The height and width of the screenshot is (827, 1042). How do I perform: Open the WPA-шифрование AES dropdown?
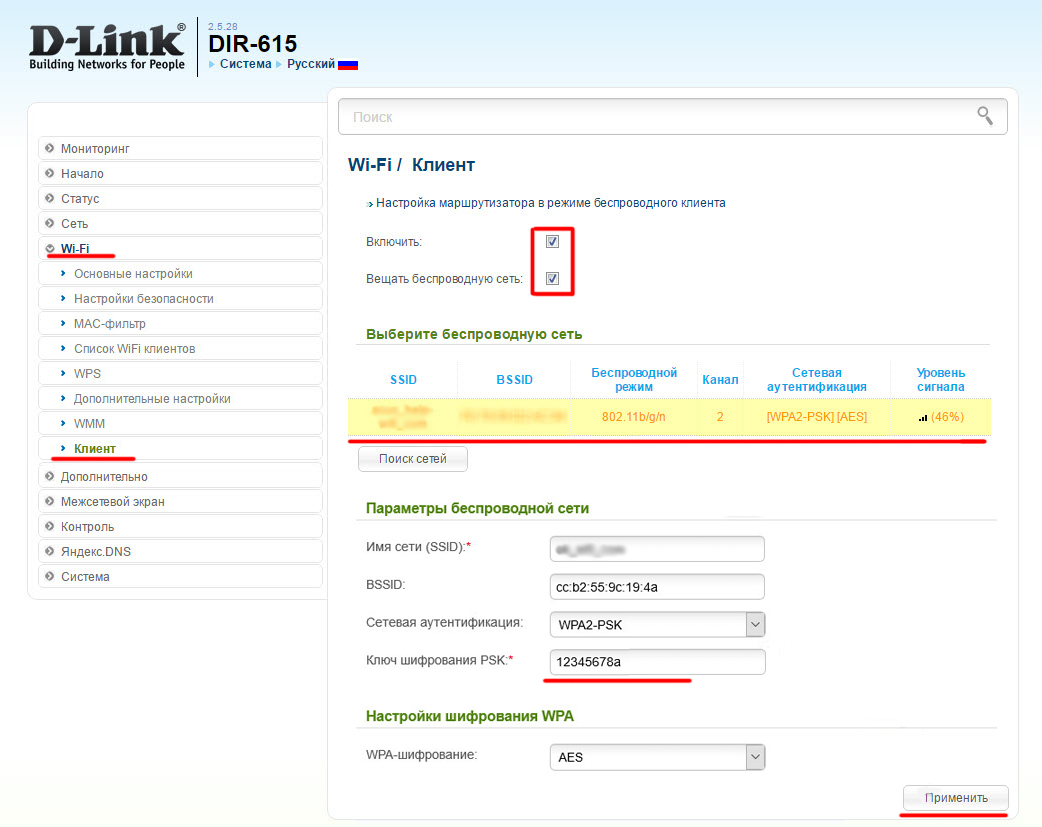(x=657, y=757)
